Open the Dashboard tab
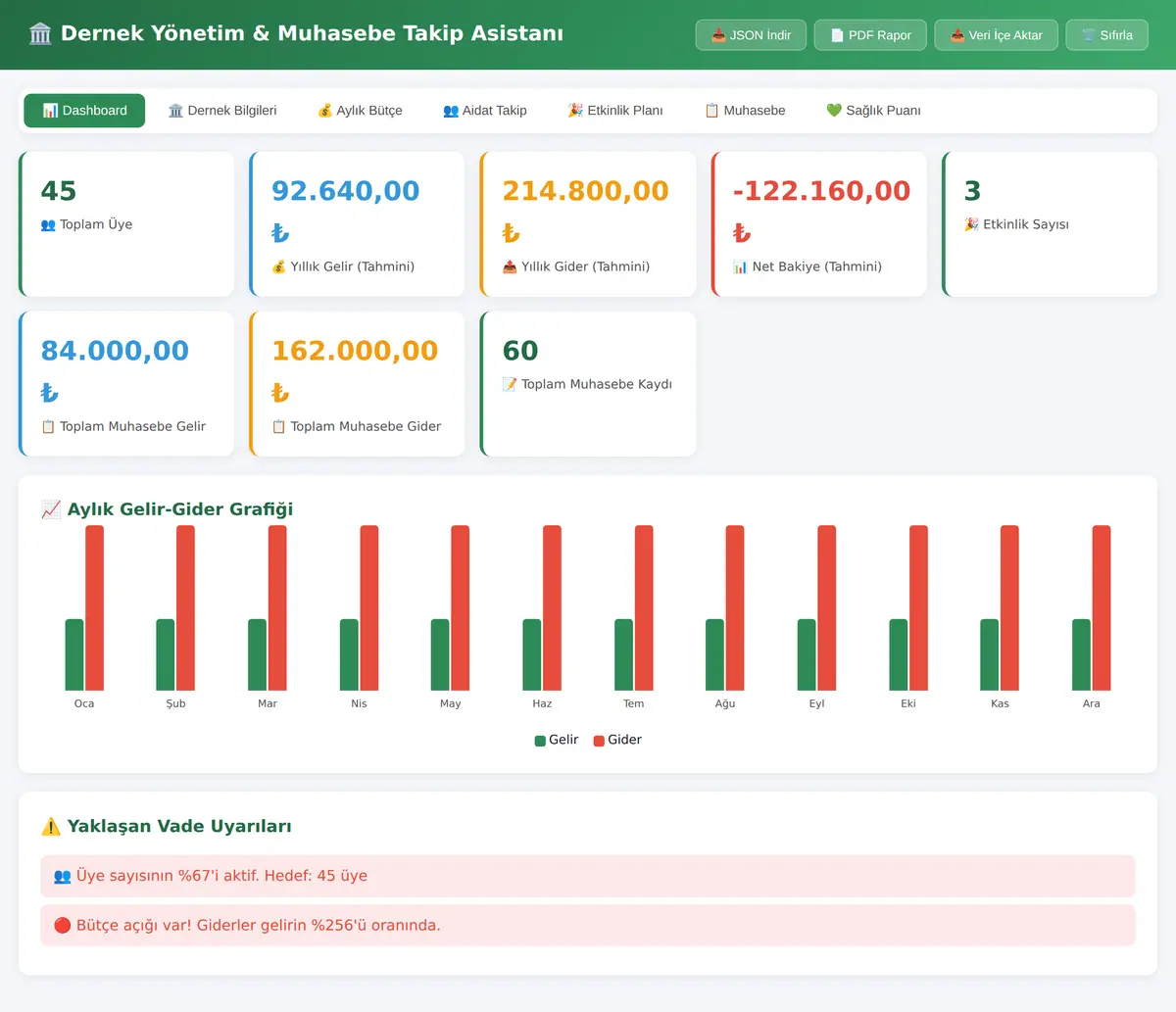This screenshot has height=1012, width=1176. point(84,111)
